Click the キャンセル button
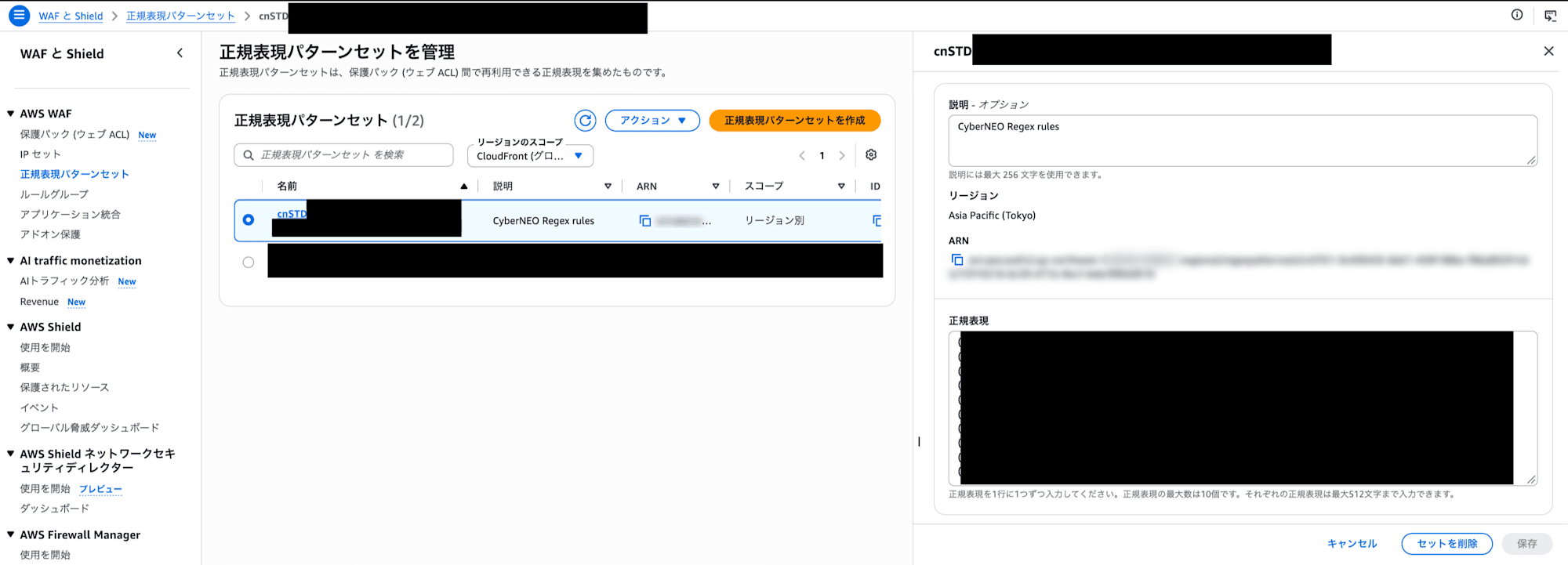The width and height of the screenshot is (1568, 565). [1352, 544]
